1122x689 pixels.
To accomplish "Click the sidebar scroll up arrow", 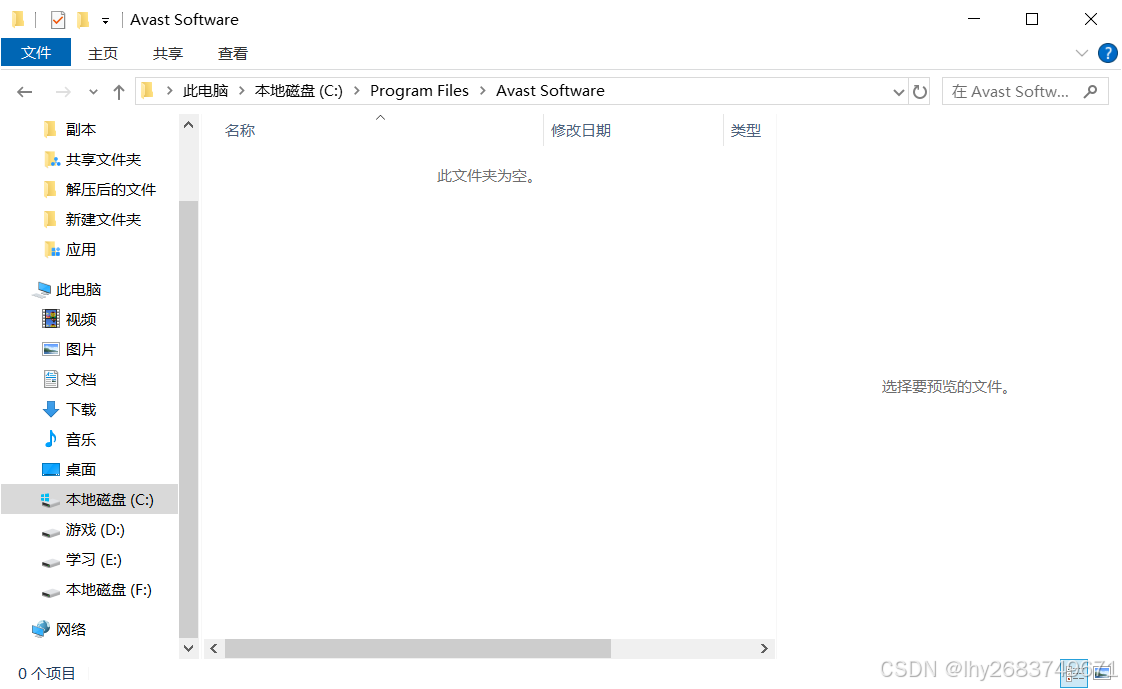I will click(188, 125).
